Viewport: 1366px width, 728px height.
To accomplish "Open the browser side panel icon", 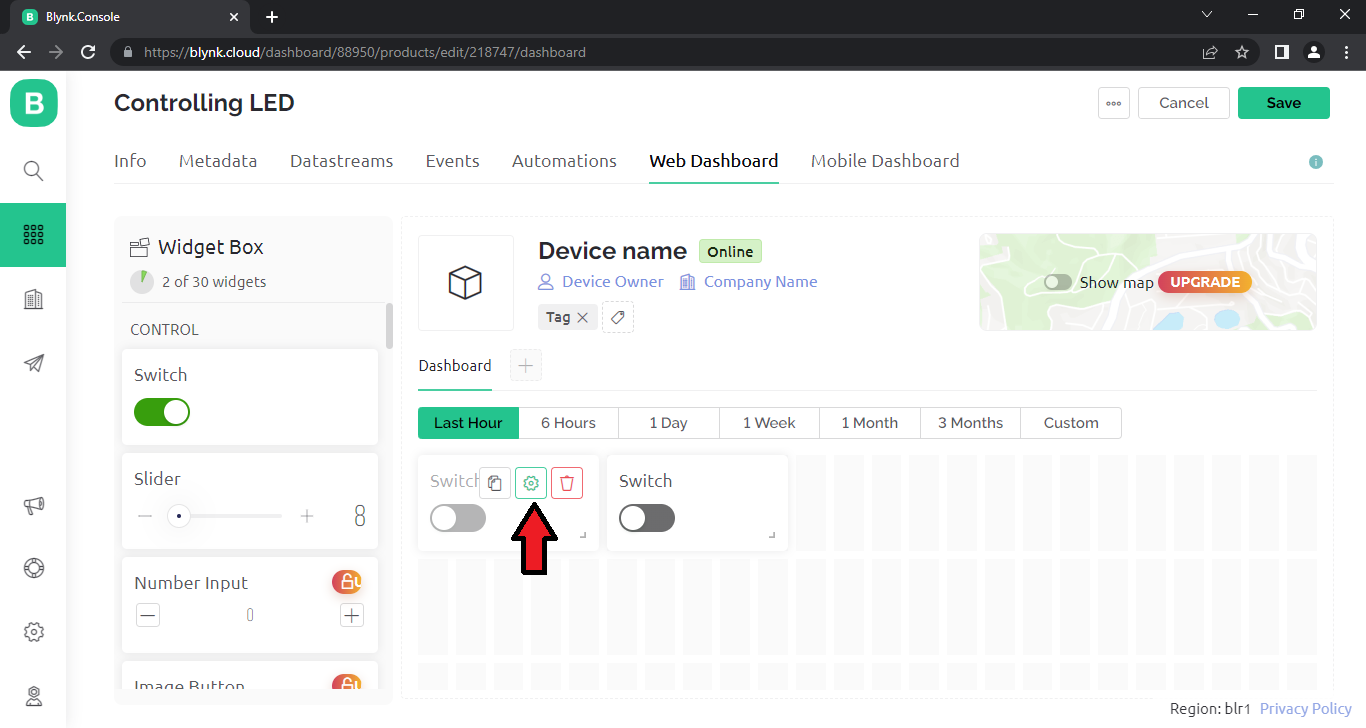I will (x=1282, y=52).
